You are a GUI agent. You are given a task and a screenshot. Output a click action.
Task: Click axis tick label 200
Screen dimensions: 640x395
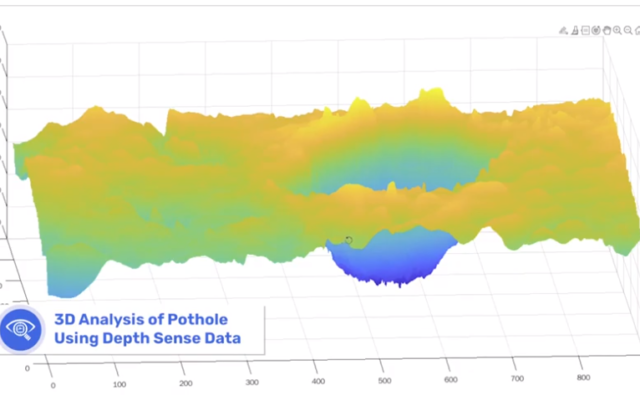point(186,383)
